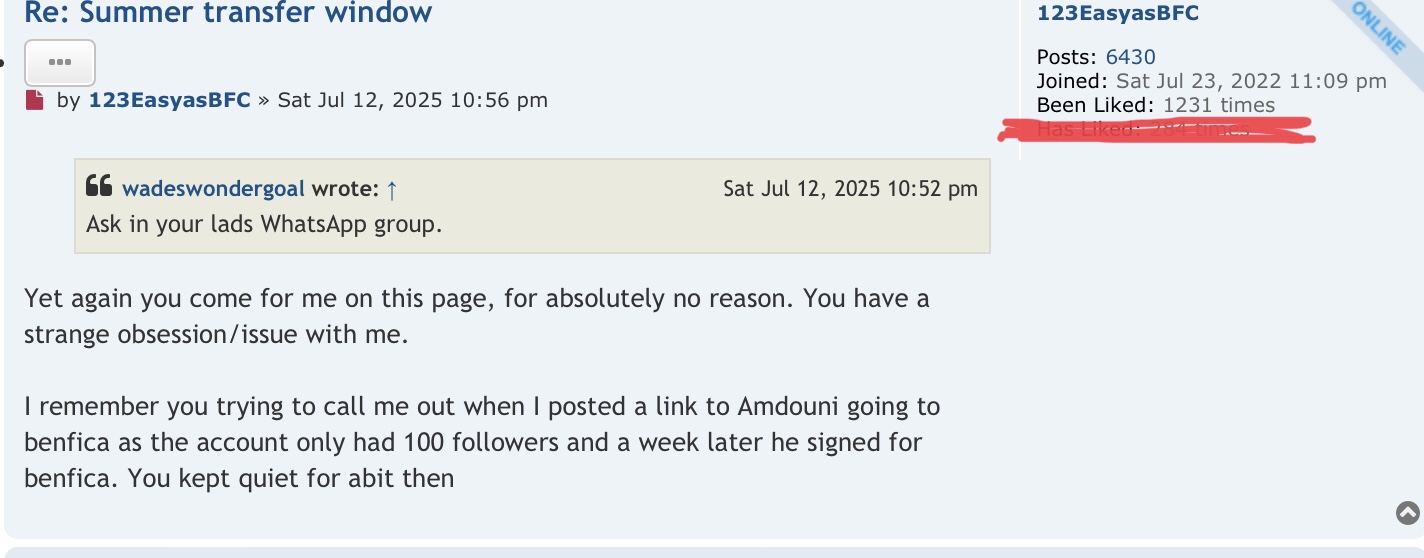View the 6430 posts count link
Viewport: 1424px width, 558px height.
1130,57
